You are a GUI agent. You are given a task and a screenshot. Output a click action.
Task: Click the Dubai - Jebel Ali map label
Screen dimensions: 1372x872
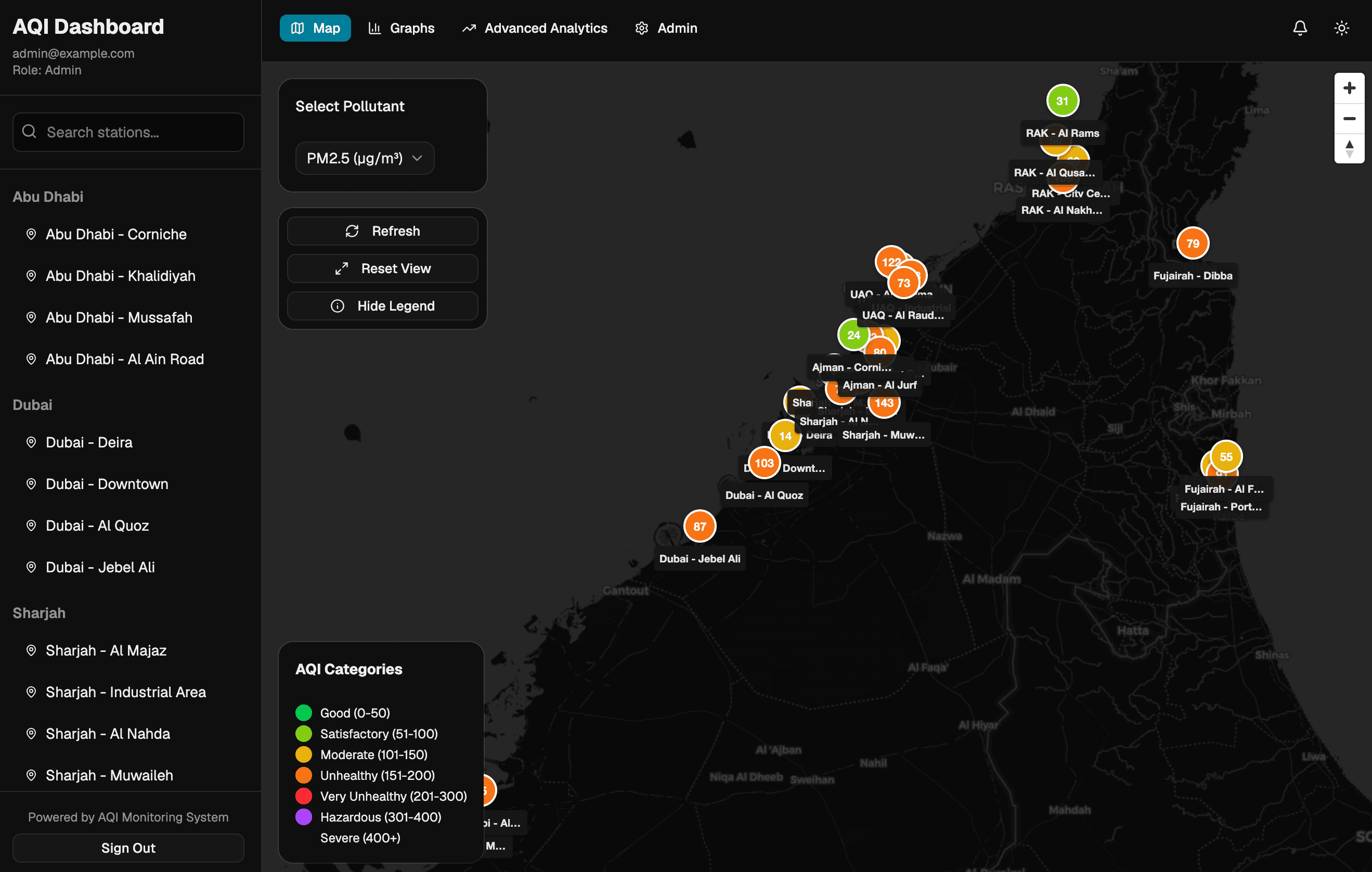(x=700, y=559)
